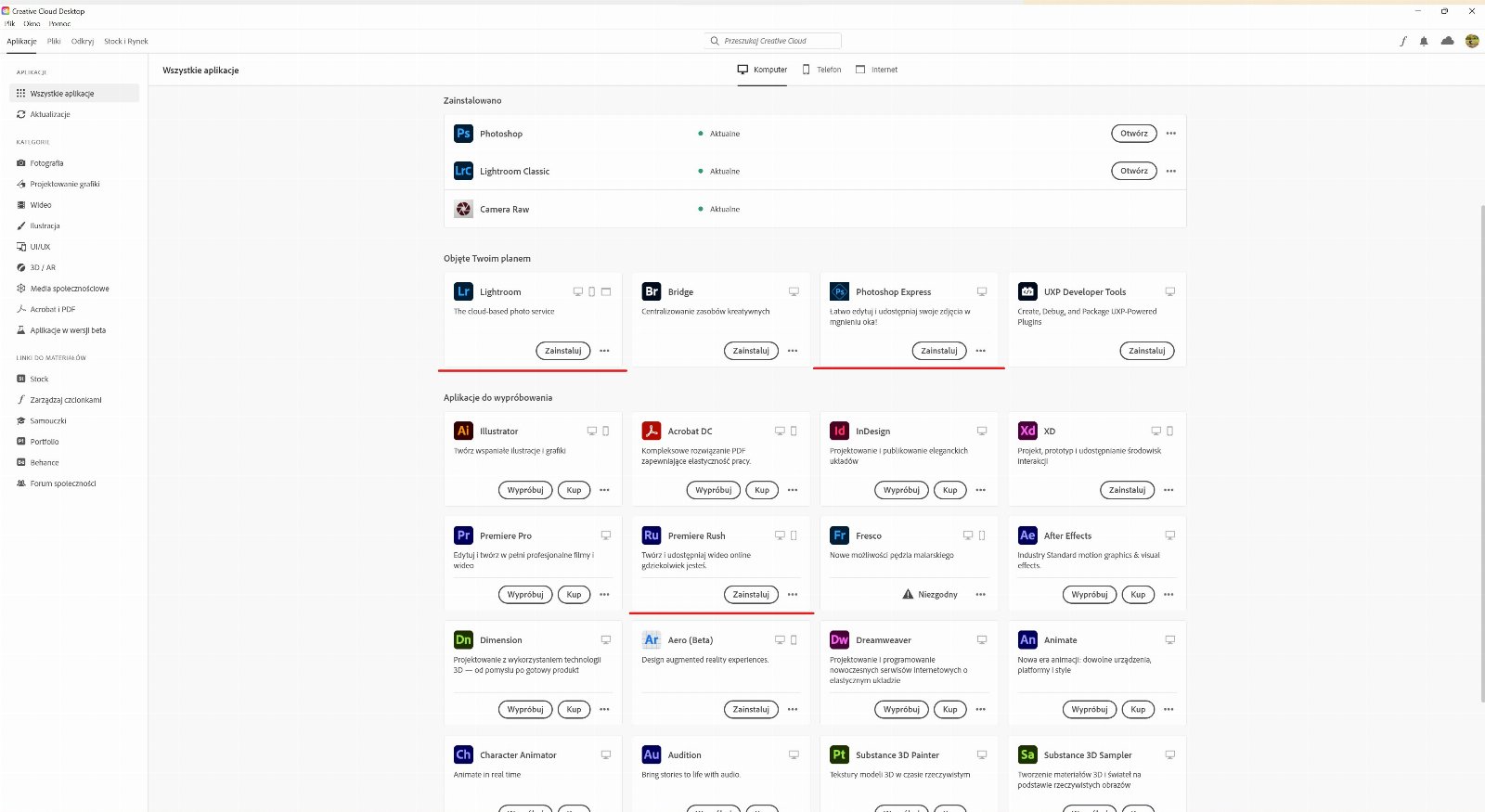
Task: Buy InDesign with Kup button
Action: coord(949,490)
